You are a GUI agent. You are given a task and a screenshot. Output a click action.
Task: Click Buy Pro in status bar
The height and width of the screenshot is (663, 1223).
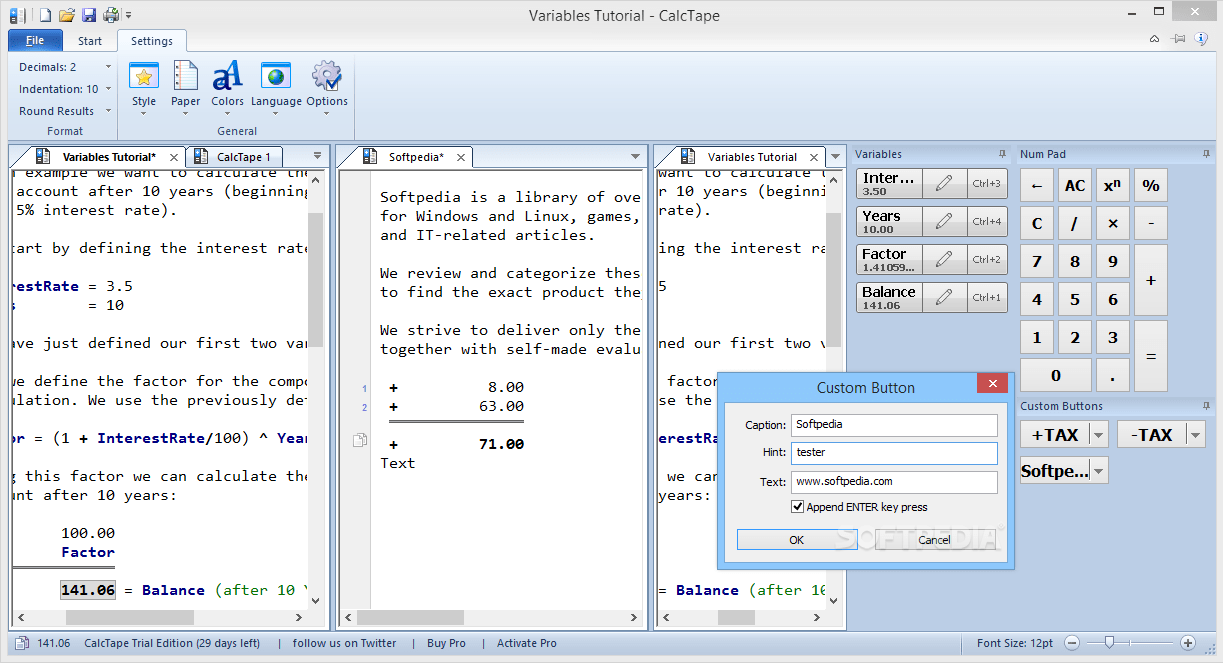(446, 643)
